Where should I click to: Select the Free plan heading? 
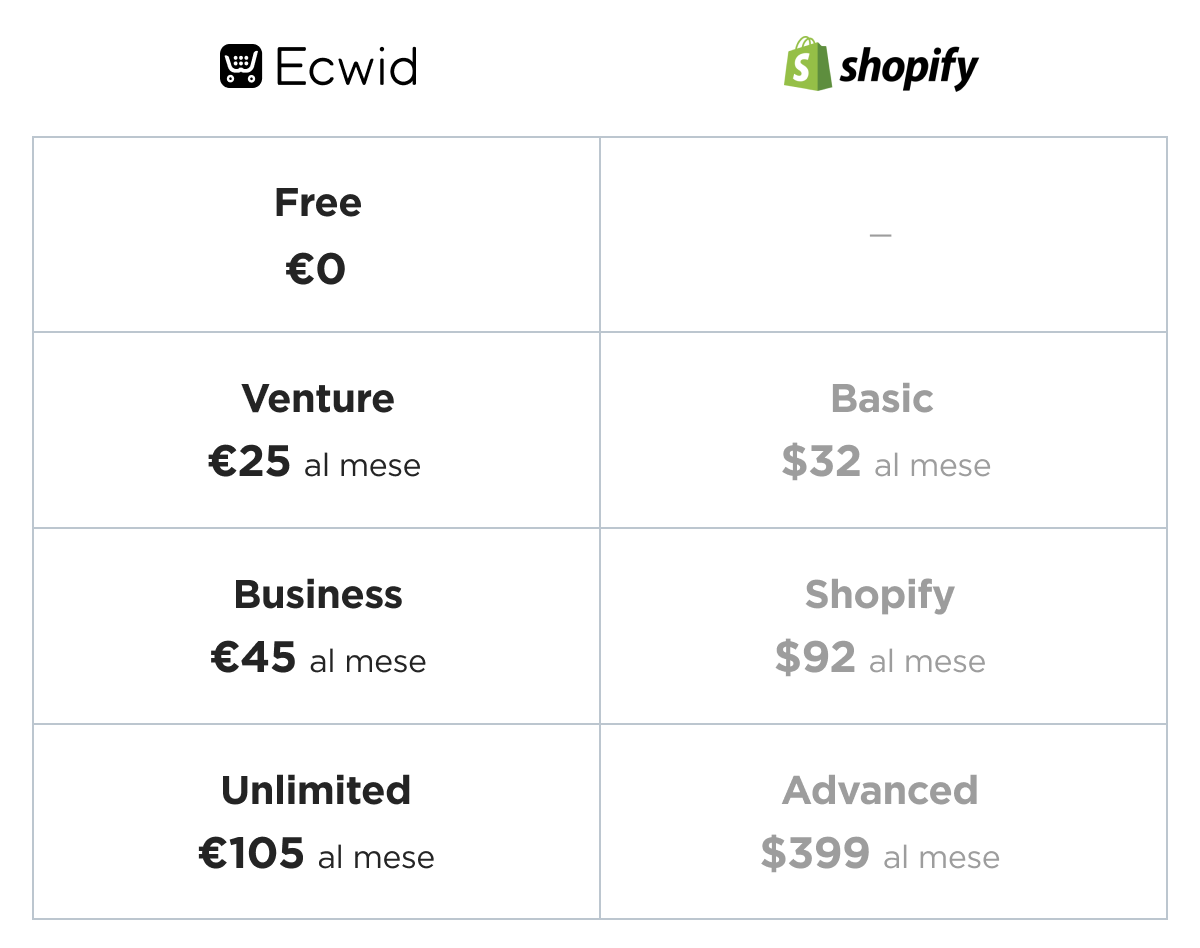tap(318, 203)
